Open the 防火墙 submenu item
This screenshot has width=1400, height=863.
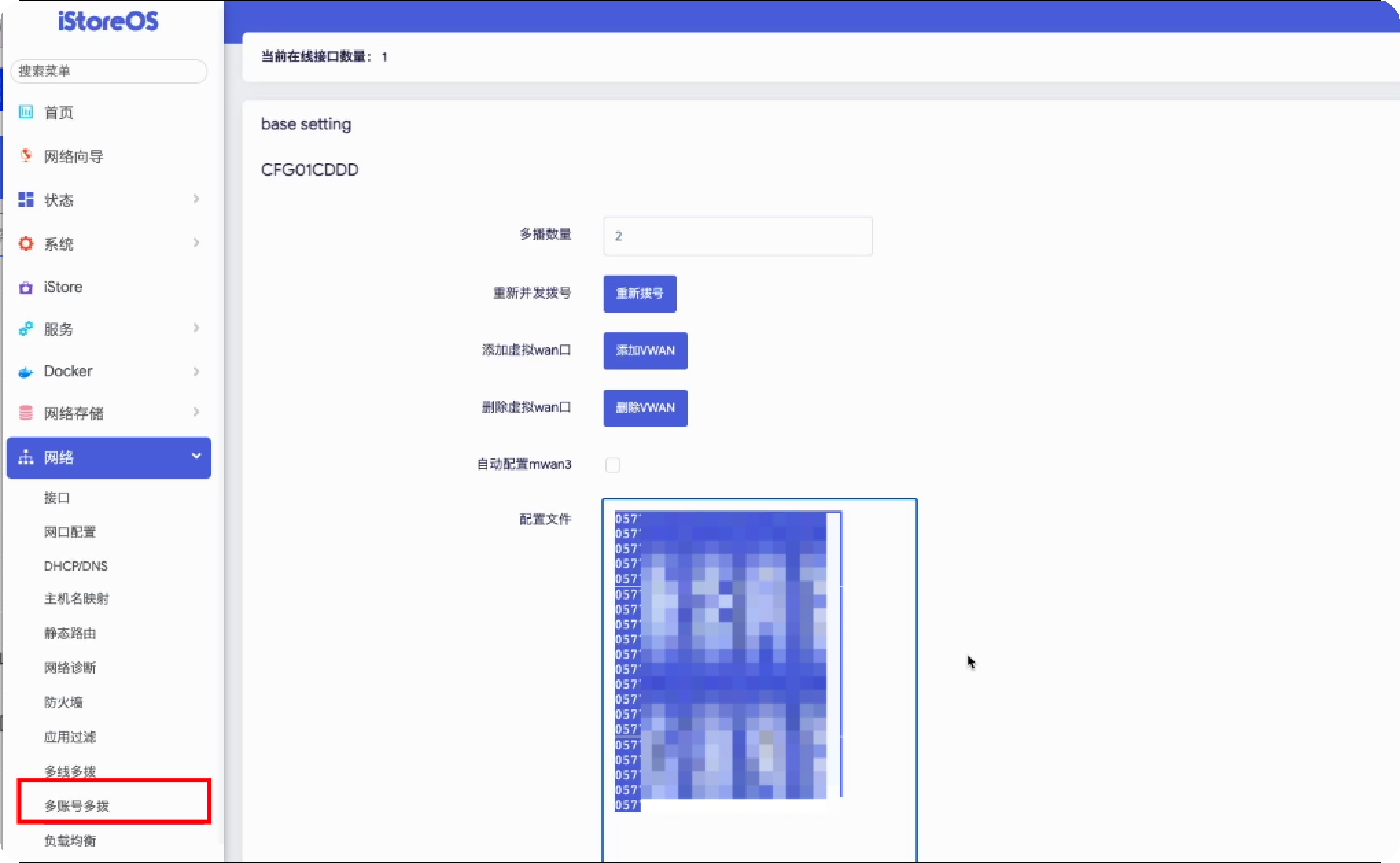point(63,702)
